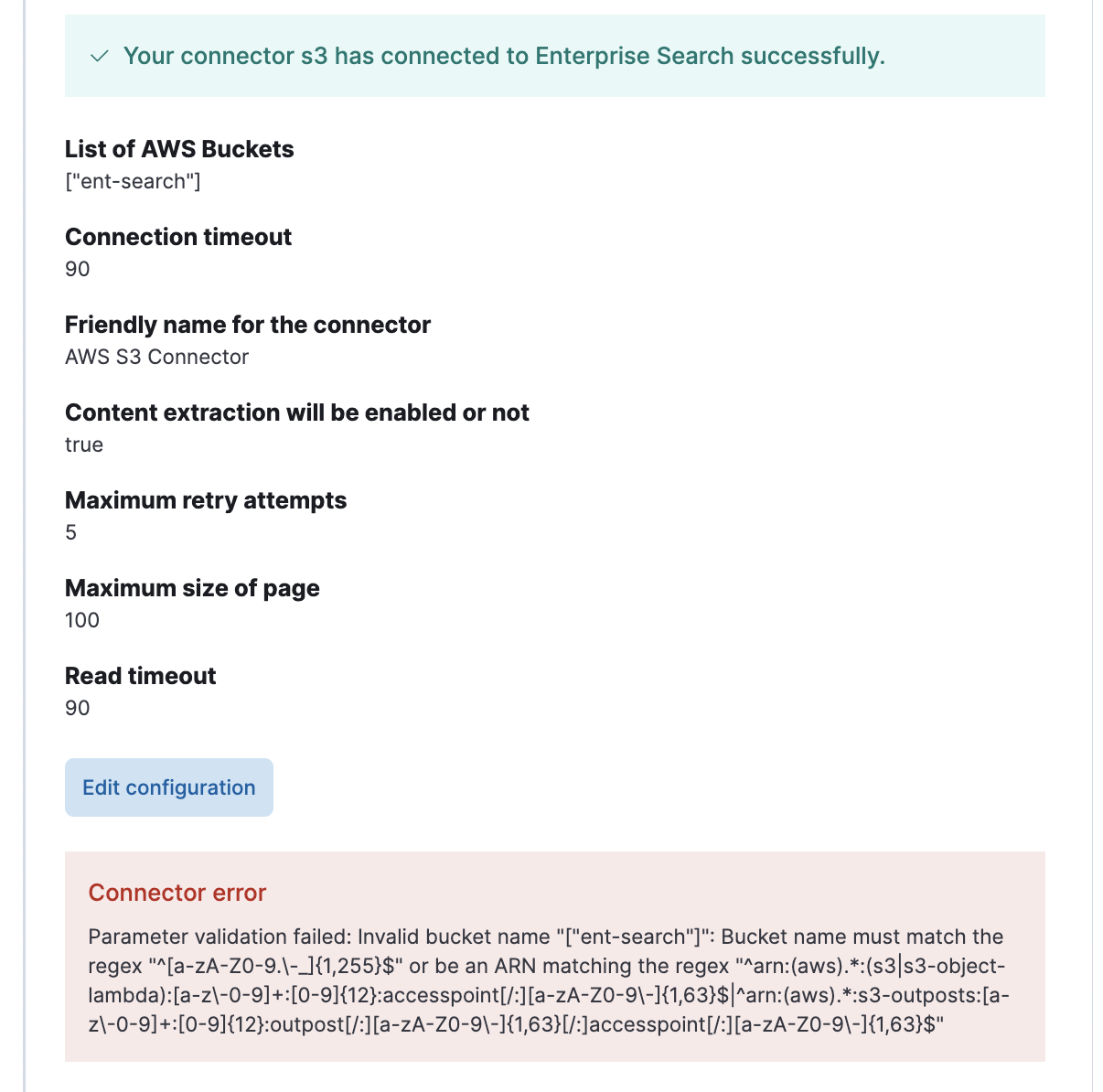Click the success message about Enterprise Search connection
This screenshot has width=1103, height=1092.
[505, 56]
